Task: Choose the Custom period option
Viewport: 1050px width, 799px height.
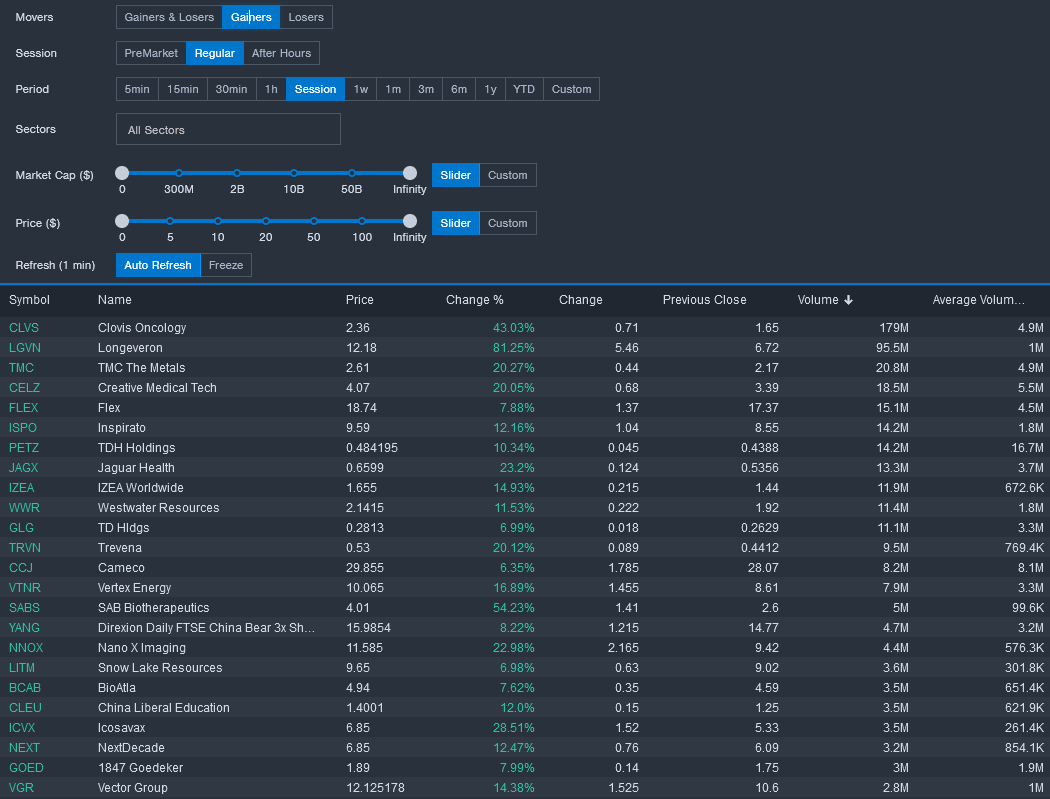Action: 571,89
